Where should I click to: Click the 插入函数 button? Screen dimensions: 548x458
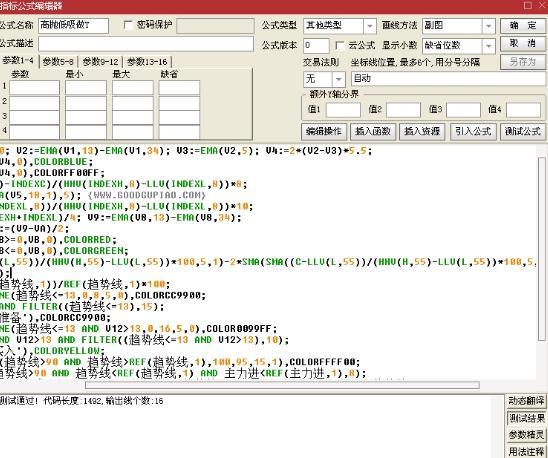(x=373, y=131)
